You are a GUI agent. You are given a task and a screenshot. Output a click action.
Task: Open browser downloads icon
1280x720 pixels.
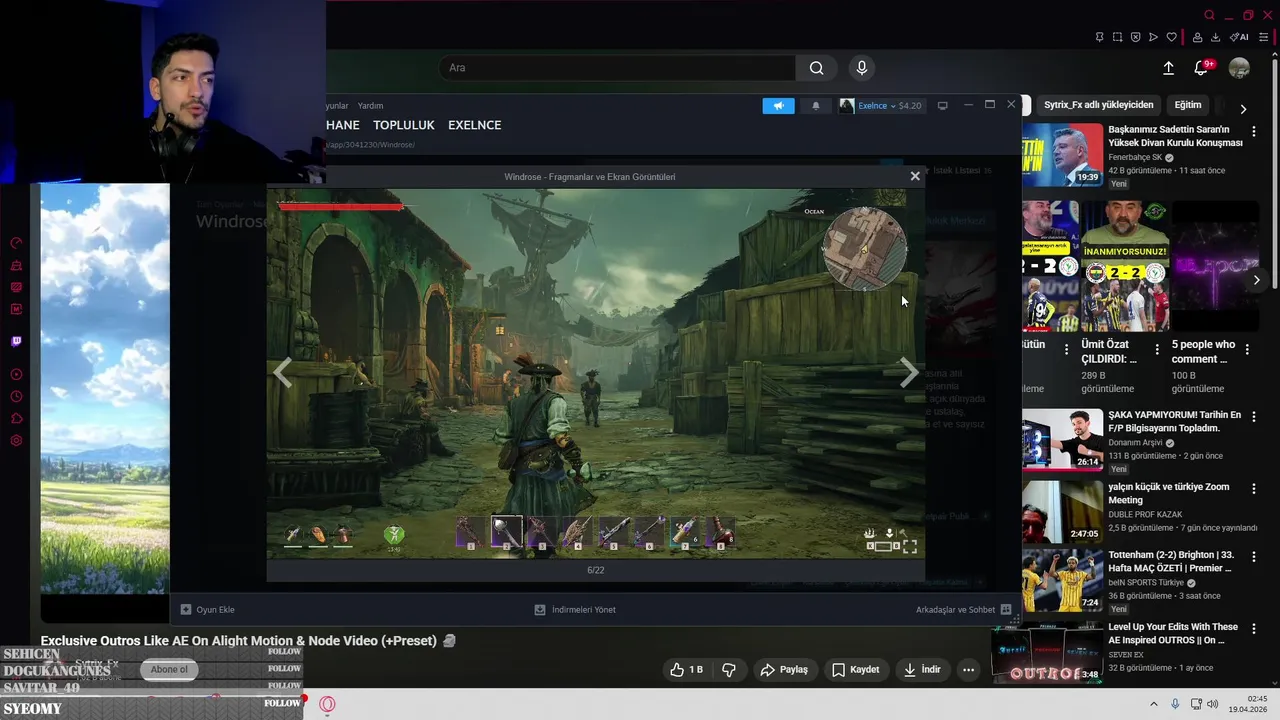[x=1215, y=37]
